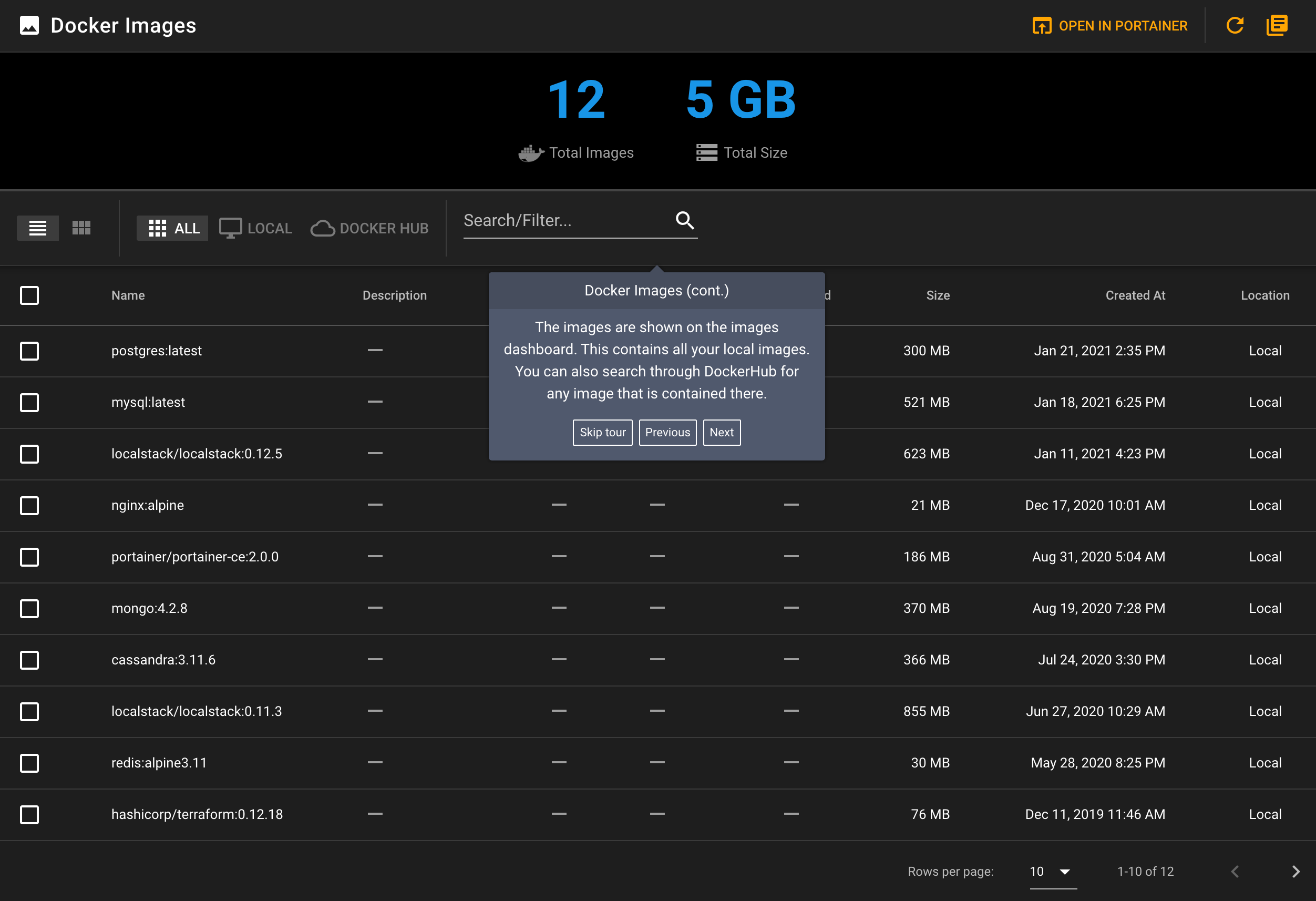Tick the mongo:4.2.8 checkbox
Viewport: 1316px width, 901px height.
(29, 609)
